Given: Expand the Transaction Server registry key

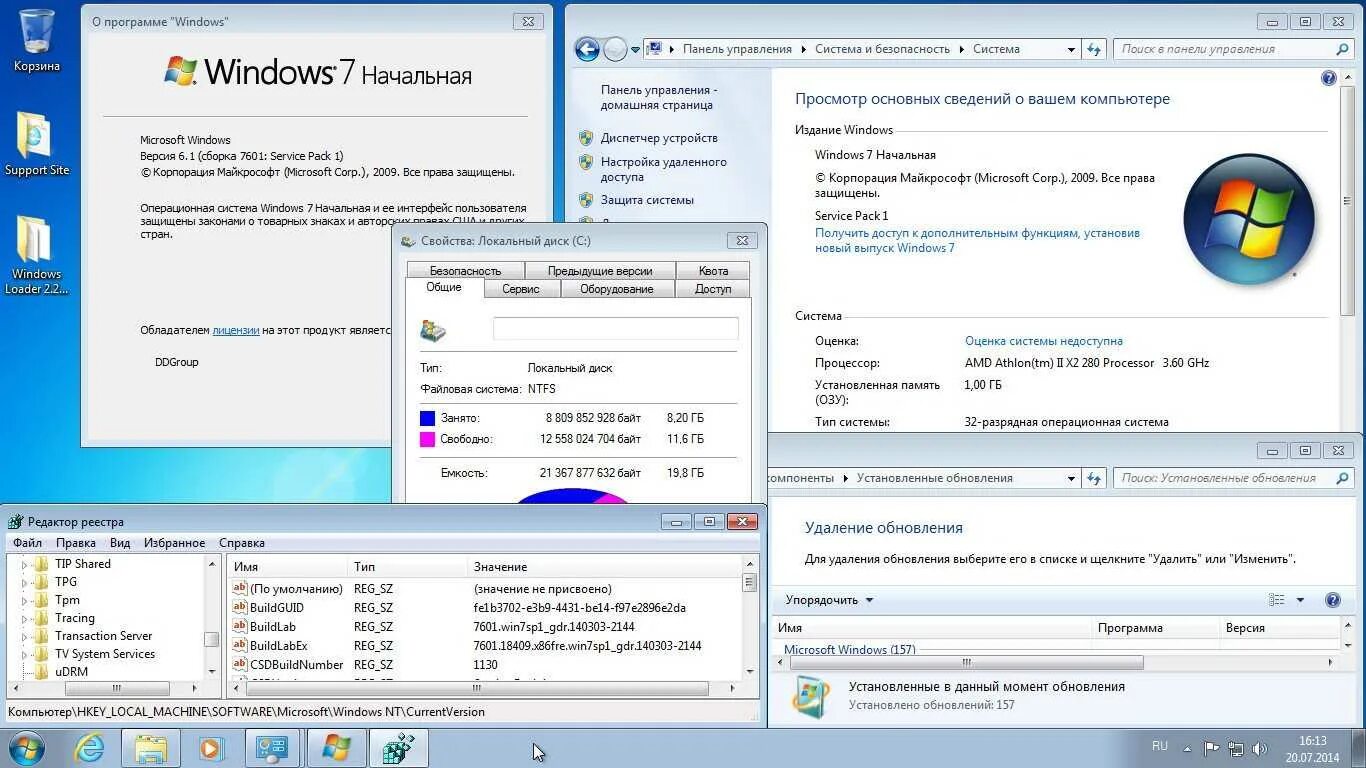Looking at the screenshot, I should click(x=24, y=636).
